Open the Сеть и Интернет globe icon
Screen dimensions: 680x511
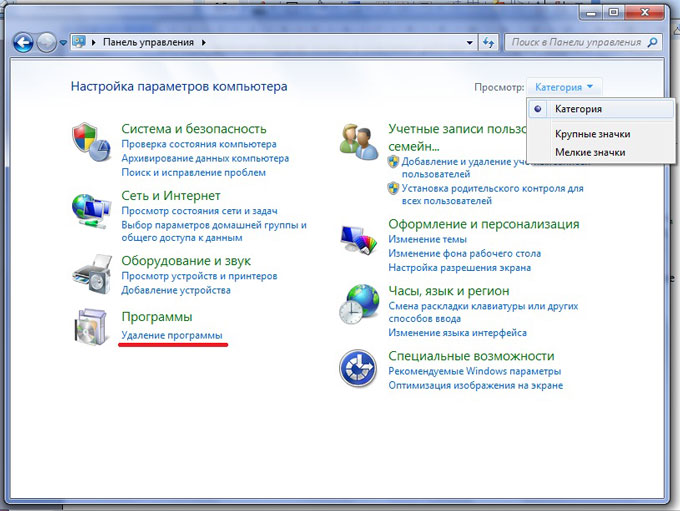(91, 211)
